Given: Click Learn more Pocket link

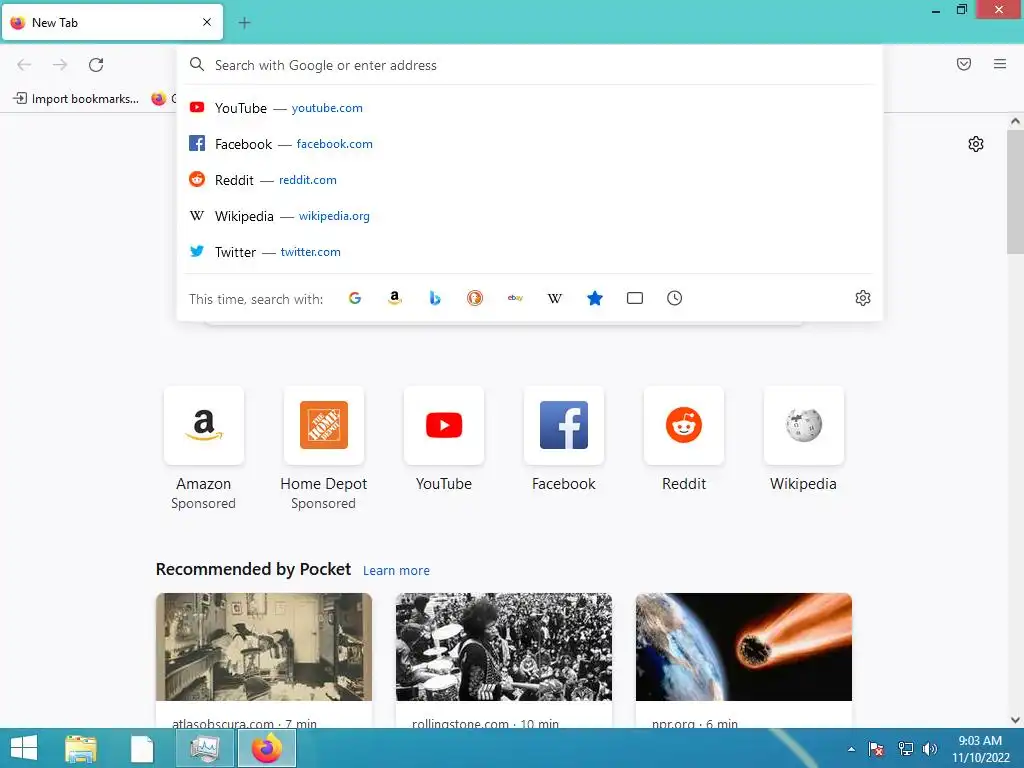Looking at the screenshot, I should click(396, 571).
